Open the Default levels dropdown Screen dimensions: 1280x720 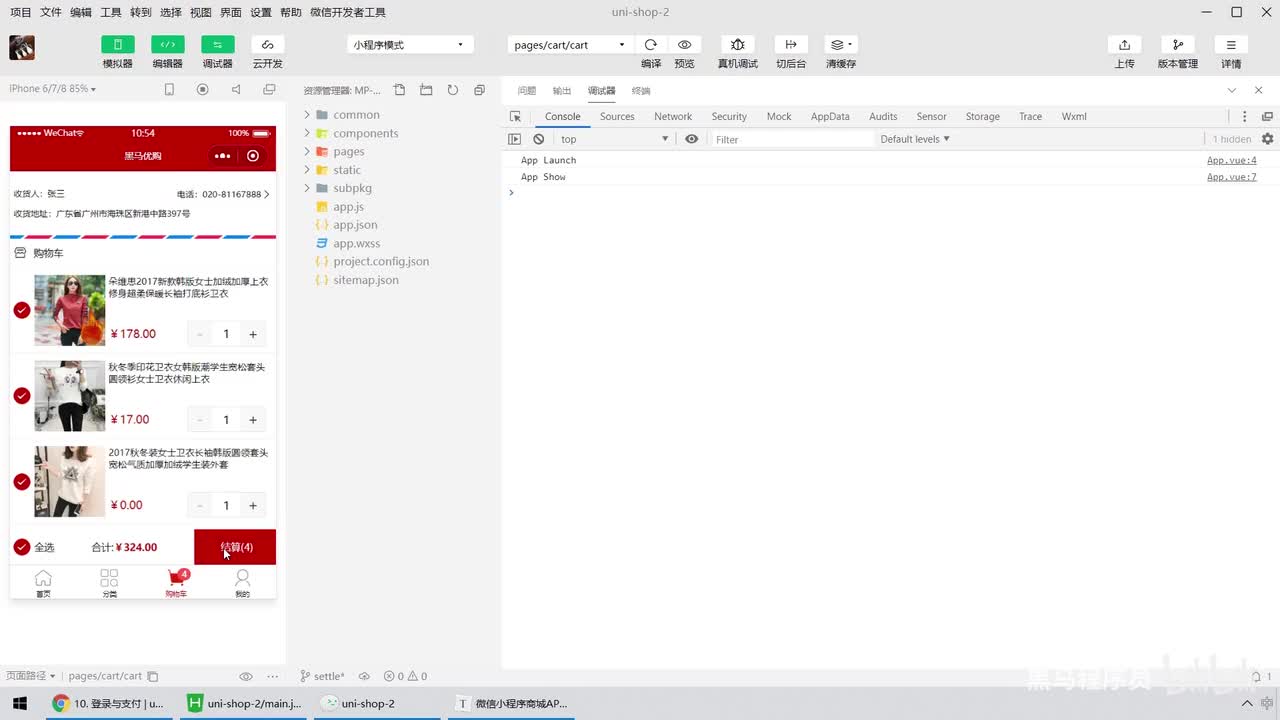pos(915,139)
